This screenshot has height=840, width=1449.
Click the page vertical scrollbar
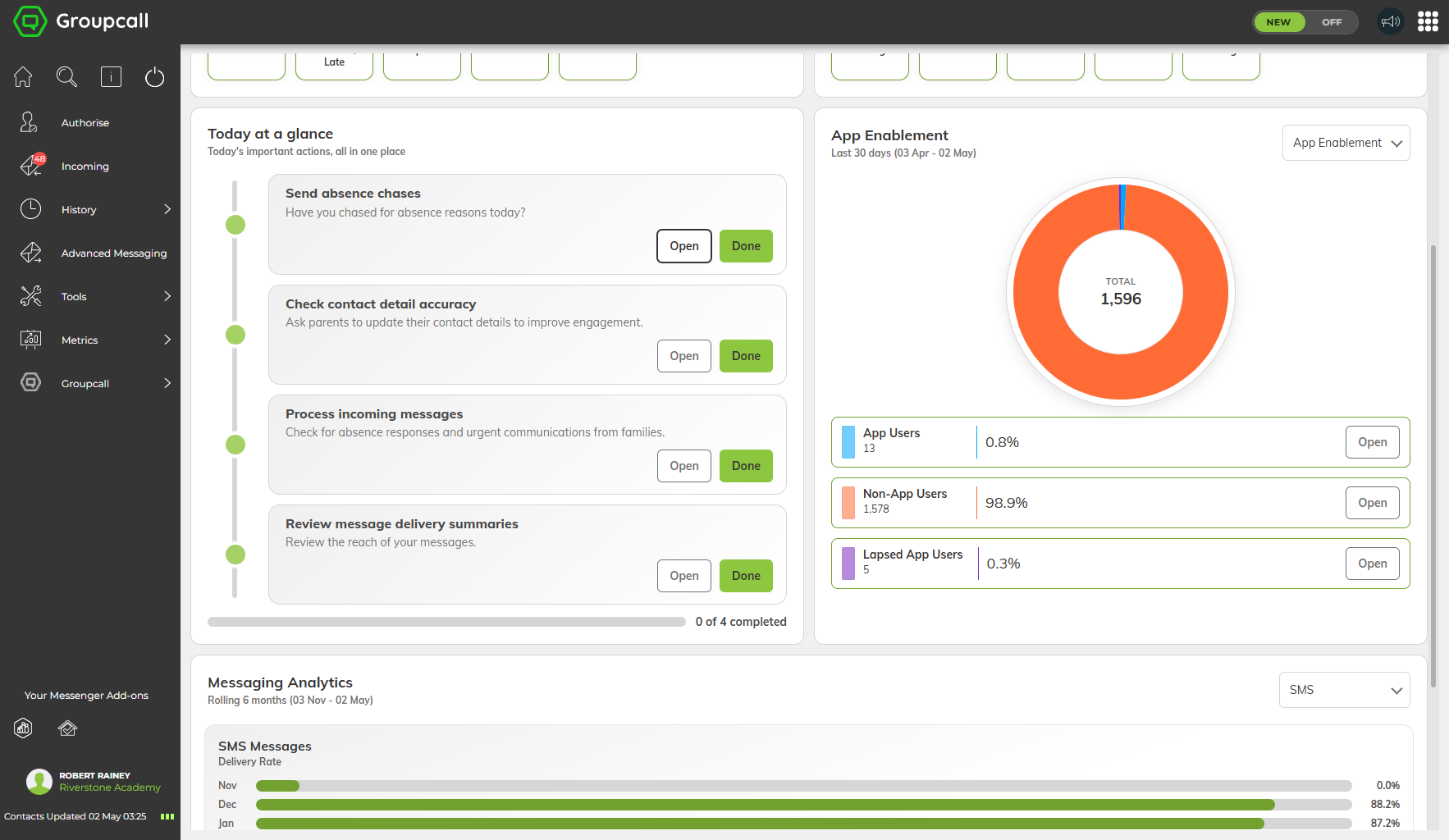tap(1433, 465)
